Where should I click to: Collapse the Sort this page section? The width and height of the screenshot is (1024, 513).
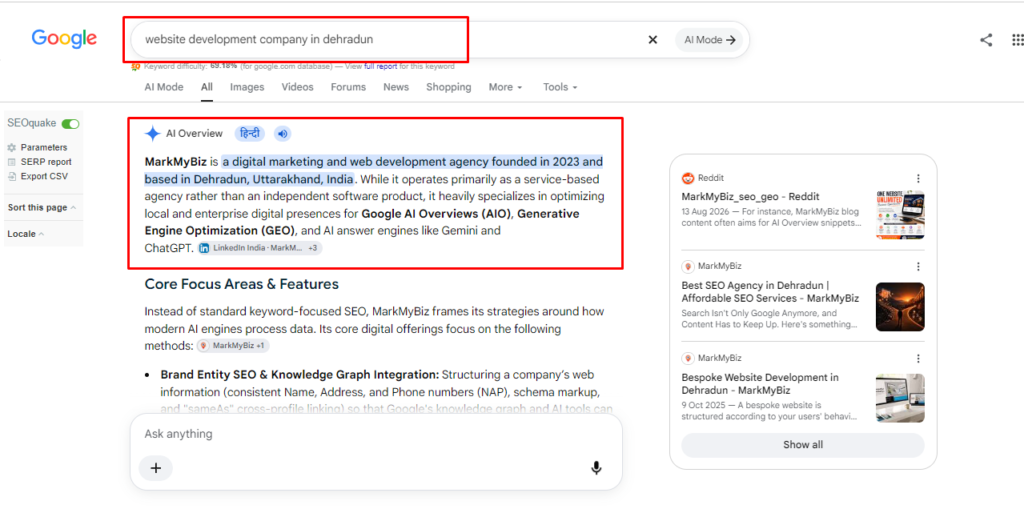pos(42,208)
